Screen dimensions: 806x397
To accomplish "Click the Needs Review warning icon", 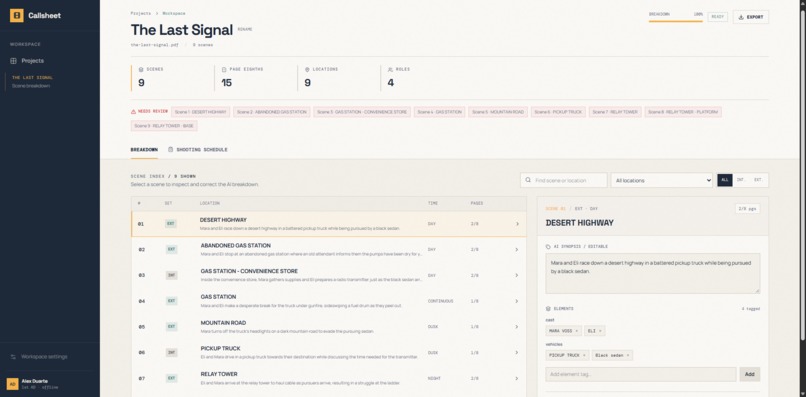I will tap(134, 112).
